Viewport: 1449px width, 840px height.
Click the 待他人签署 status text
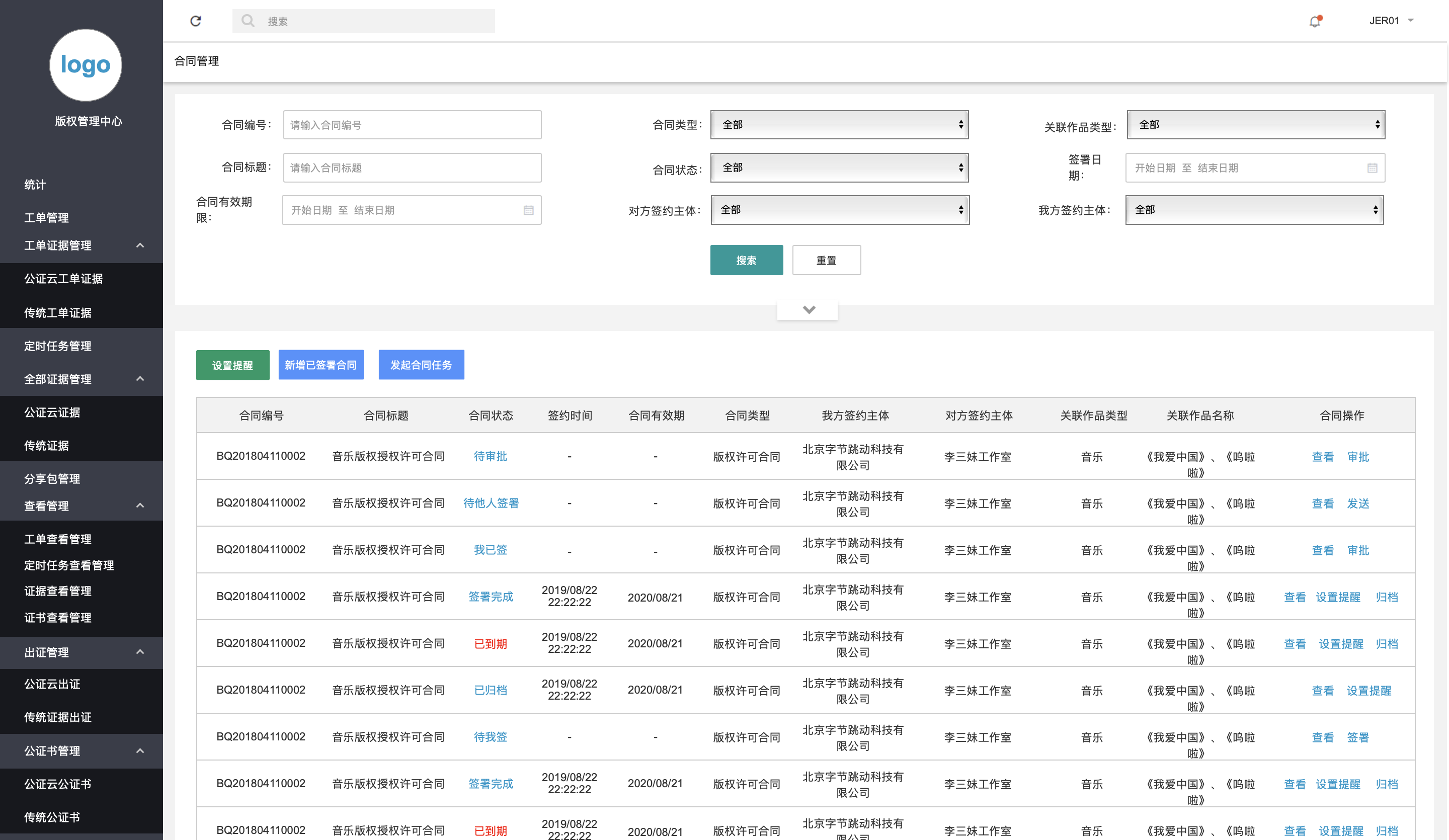pyautogui.click(x=491, y=503)
